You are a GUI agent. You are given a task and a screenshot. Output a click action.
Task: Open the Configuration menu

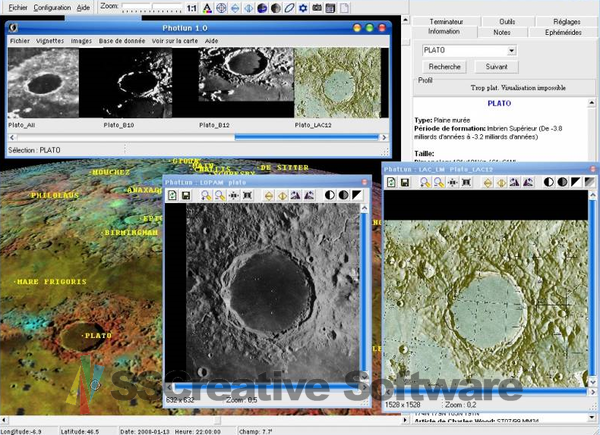(51, 7)
